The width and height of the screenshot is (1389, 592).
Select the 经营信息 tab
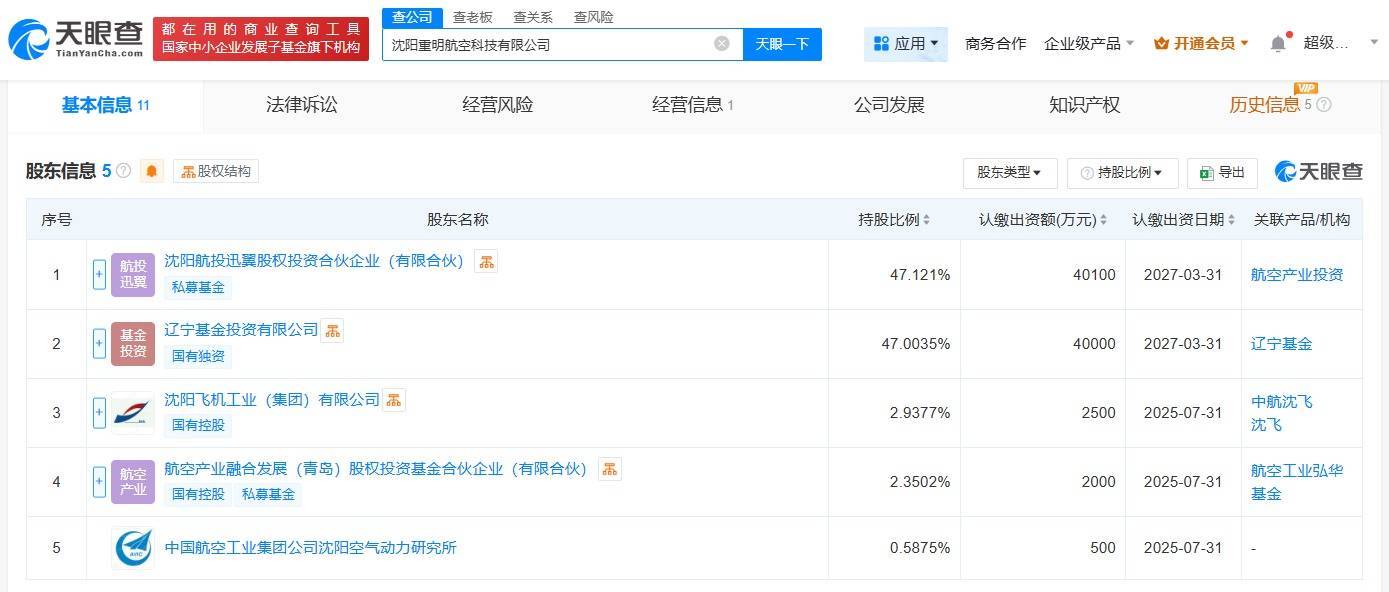pos(693,105)
